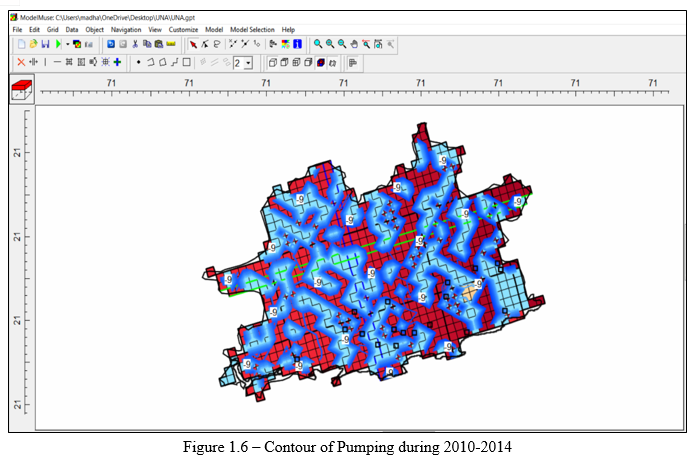696x462 pixels.
Task: Open the Data menu
Action: point(72,30)
